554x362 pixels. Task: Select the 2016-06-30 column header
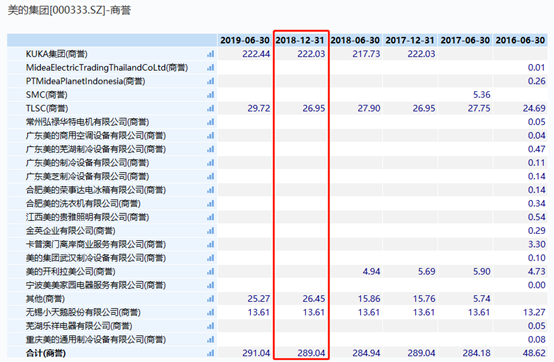[520, 40]
